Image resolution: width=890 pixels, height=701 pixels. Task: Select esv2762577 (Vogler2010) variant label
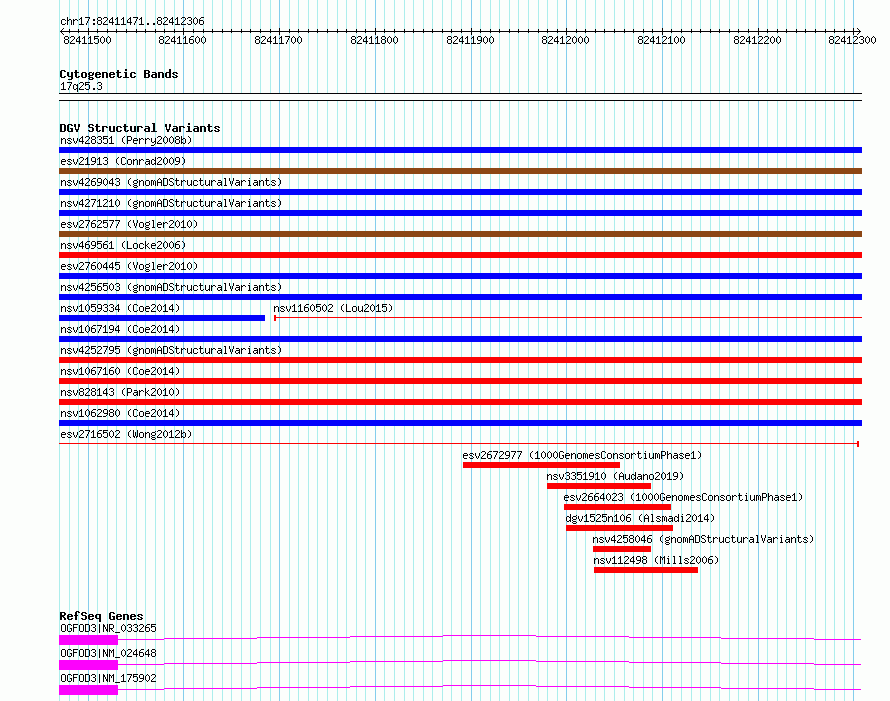point(129,224)
